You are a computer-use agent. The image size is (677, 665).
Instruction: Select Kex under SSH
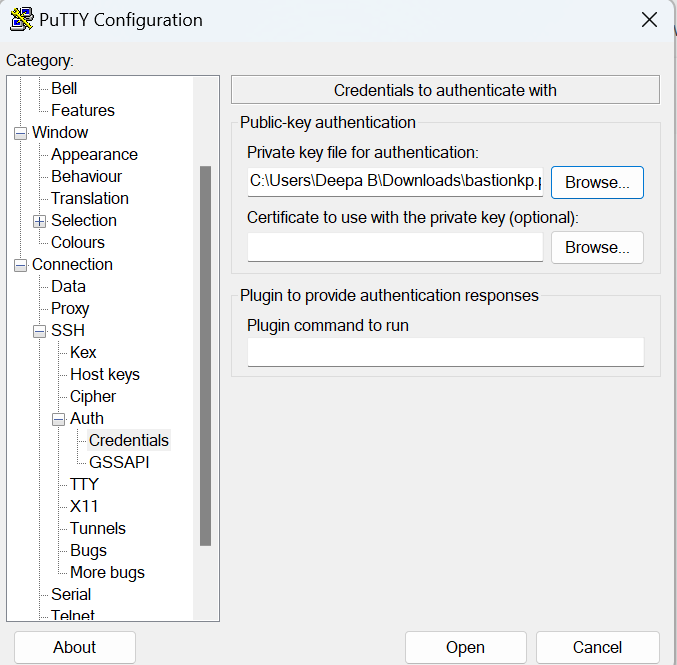point(83,353)
